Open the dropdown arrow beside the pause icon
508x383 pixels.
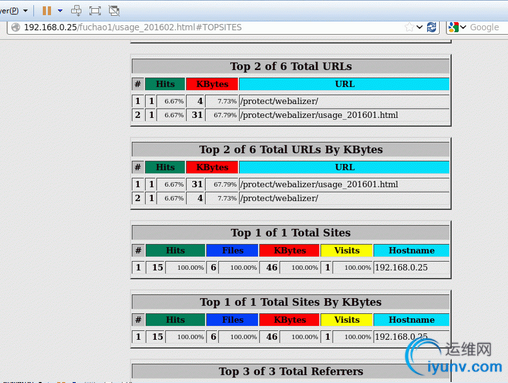(60, 11)
